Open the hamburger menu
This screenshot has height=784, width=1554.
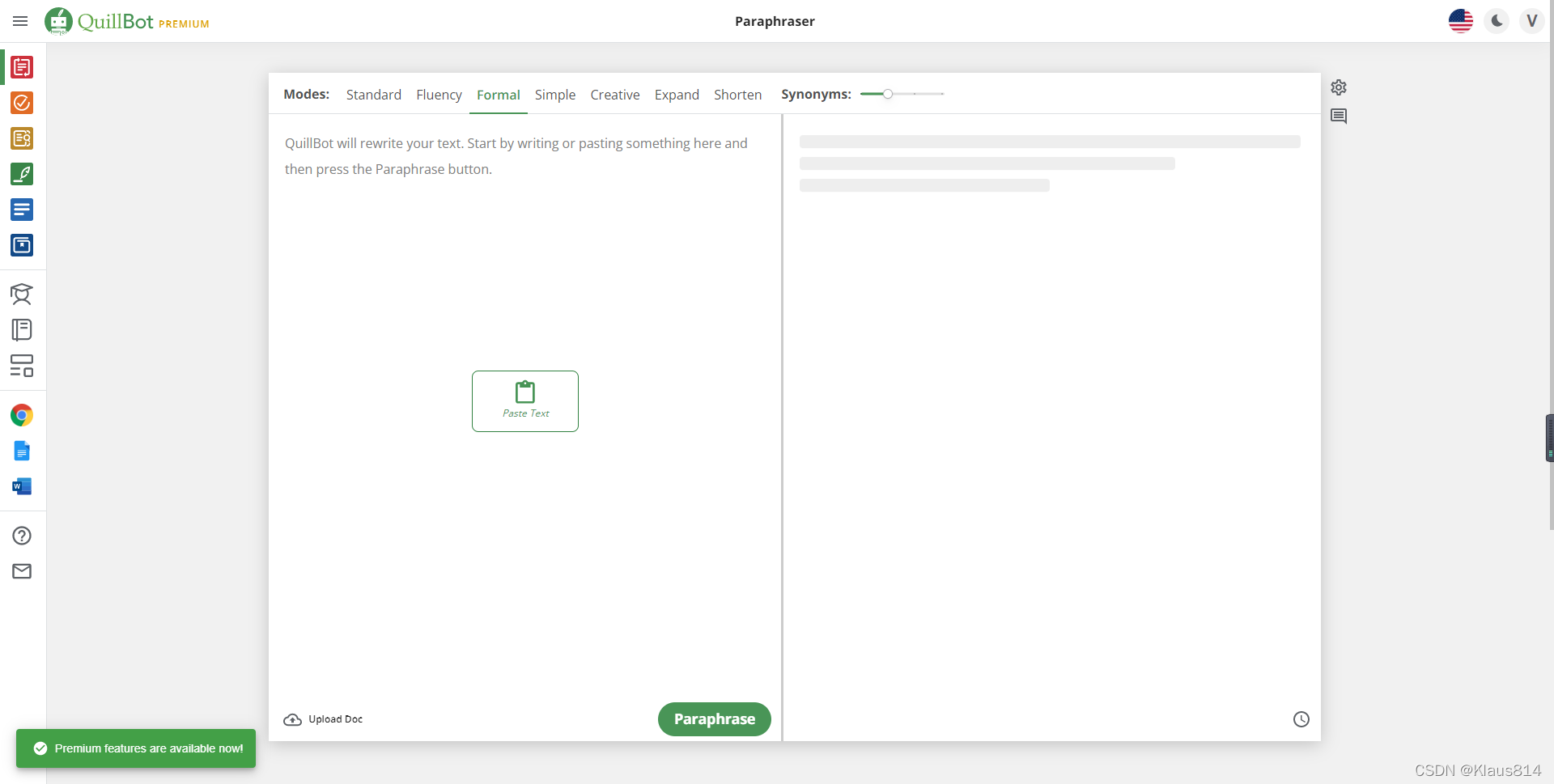pos(20,21)
